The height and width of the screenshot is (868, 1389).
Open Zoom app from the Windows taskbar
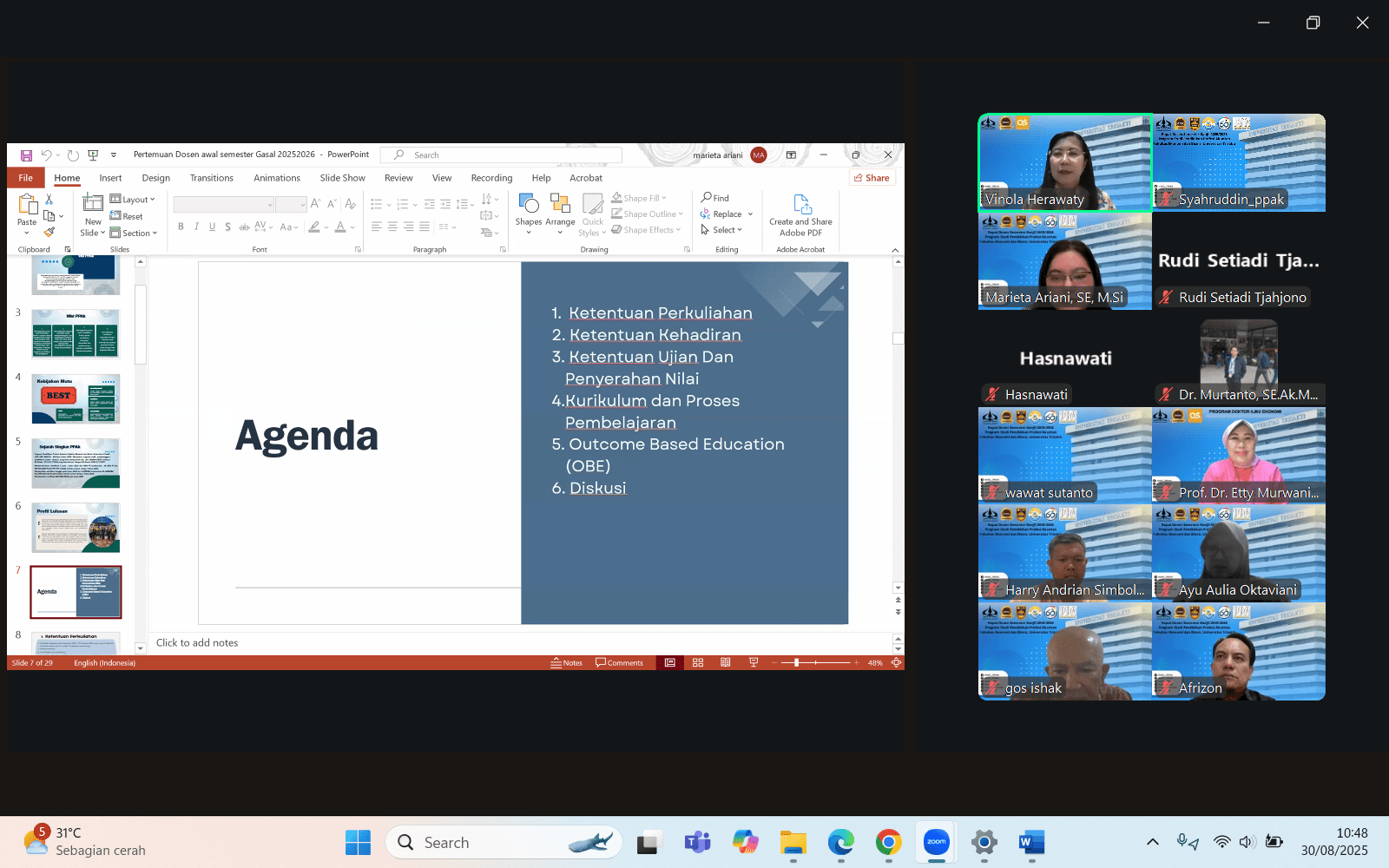(936, 842)
